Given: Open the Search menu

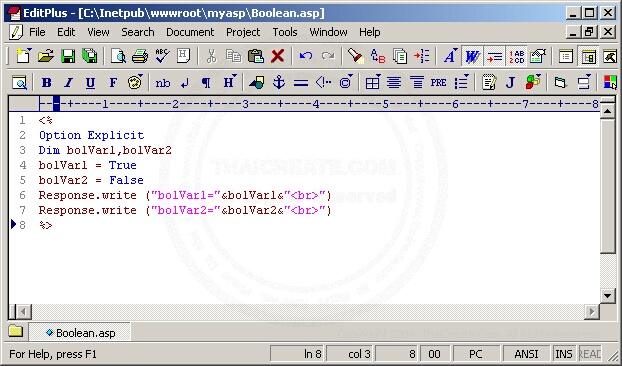Looking at the screenshot, I should pyautogui.click(x=138, y=32).
